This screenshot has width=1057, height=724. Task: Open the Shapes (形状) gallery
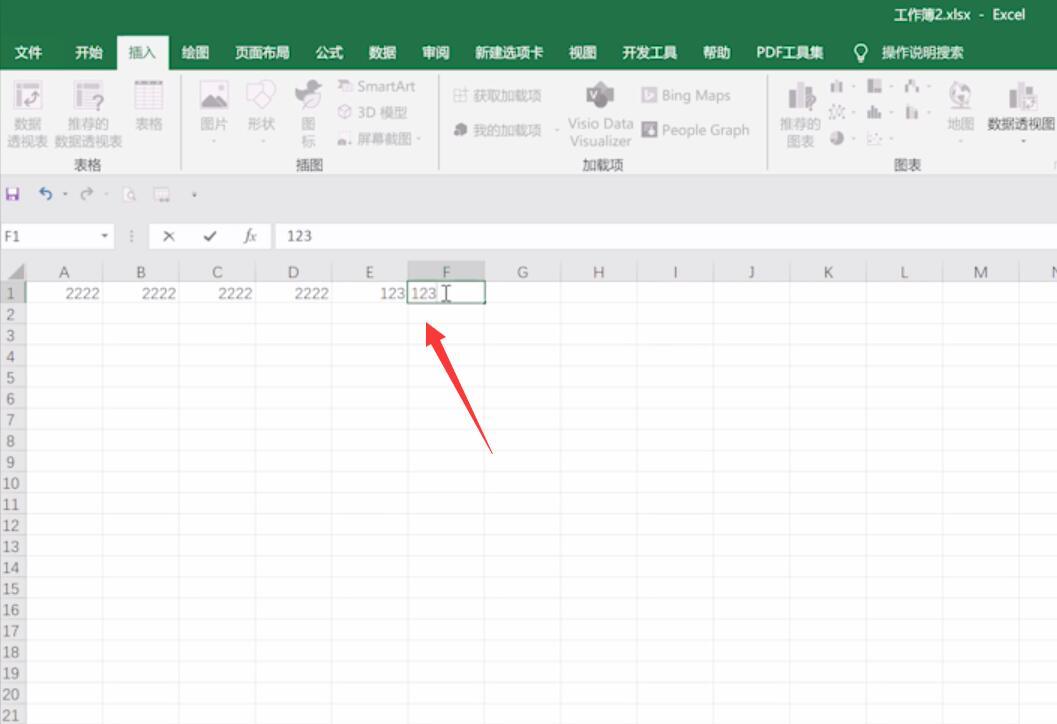[x=261, y=112]
